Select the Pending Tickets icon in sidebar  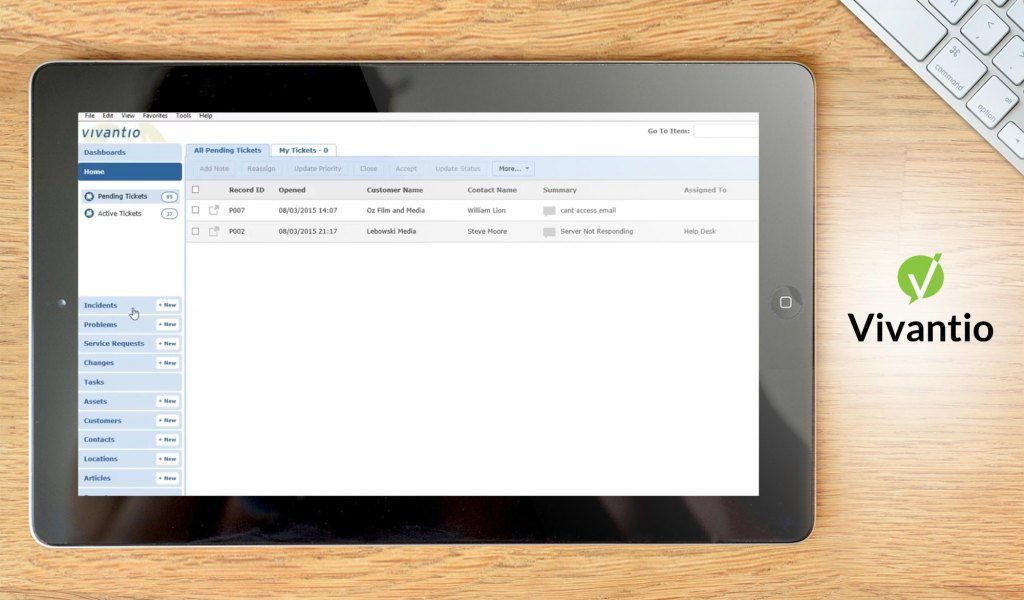[89, 196]
